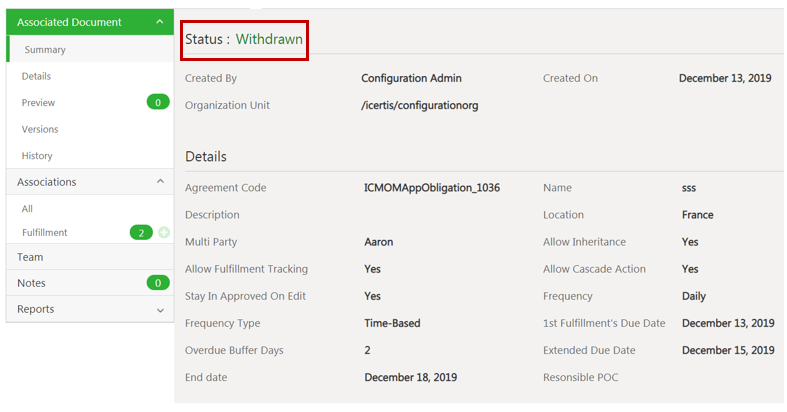
Task: Click the Fulfillment count badge showing 2
Action: 141,233
